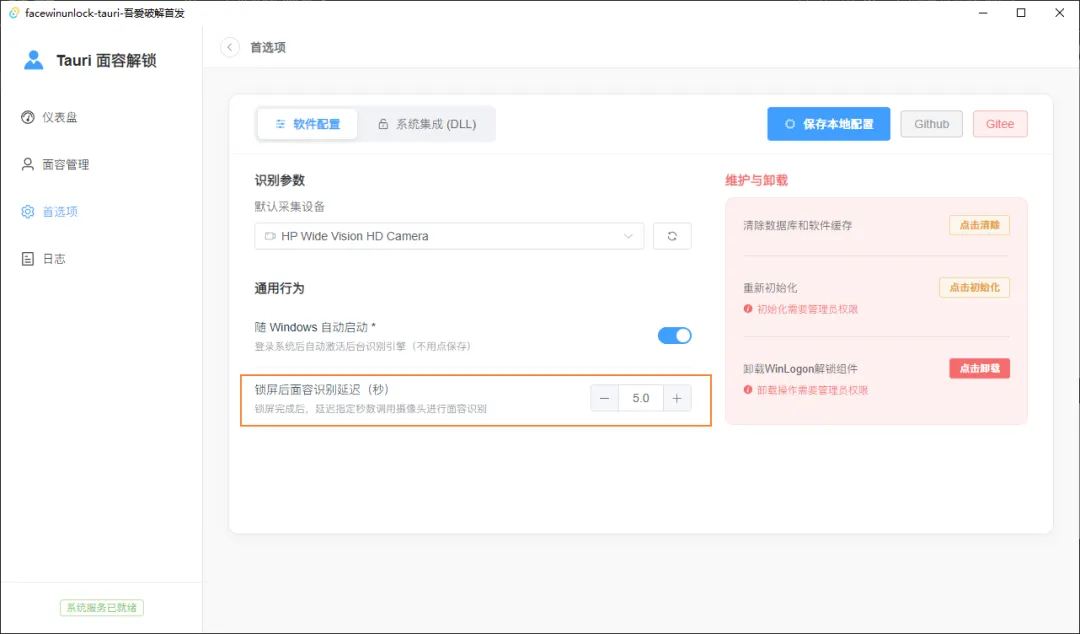Expand the HP Wide Vision HD Camera dropdown
Image resolution: width=1080 pixels, height=634 pixels.
coord(449,236)
